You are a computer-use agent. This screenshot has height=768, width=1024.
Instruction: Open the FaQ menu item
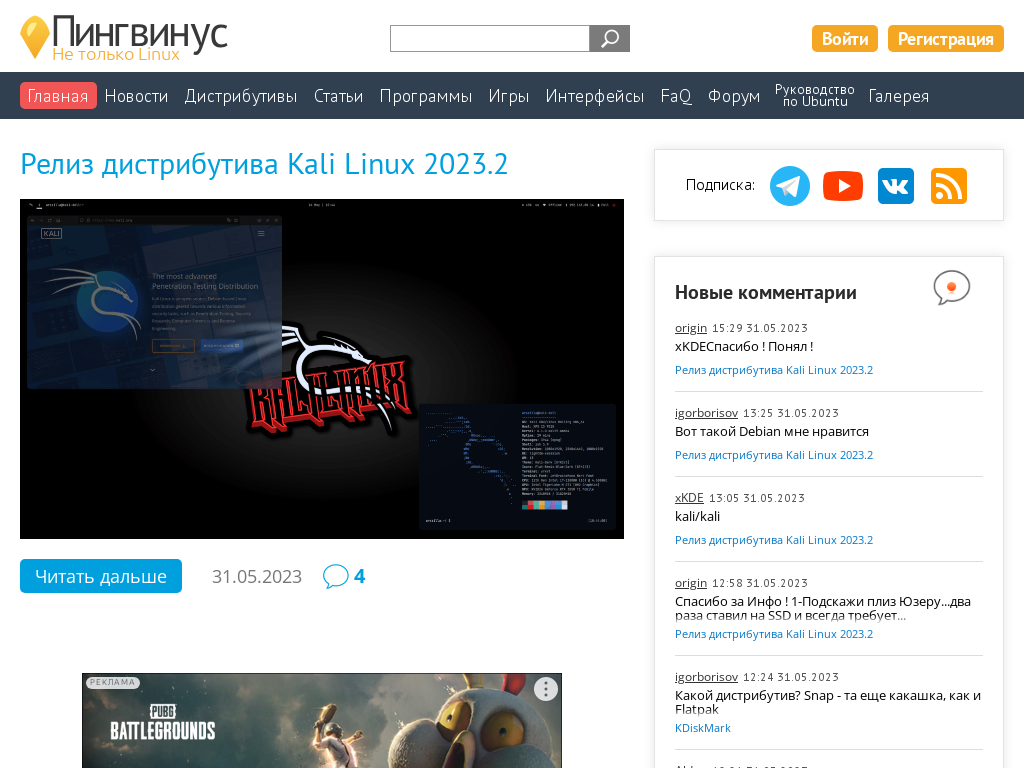tap(676, 96)
